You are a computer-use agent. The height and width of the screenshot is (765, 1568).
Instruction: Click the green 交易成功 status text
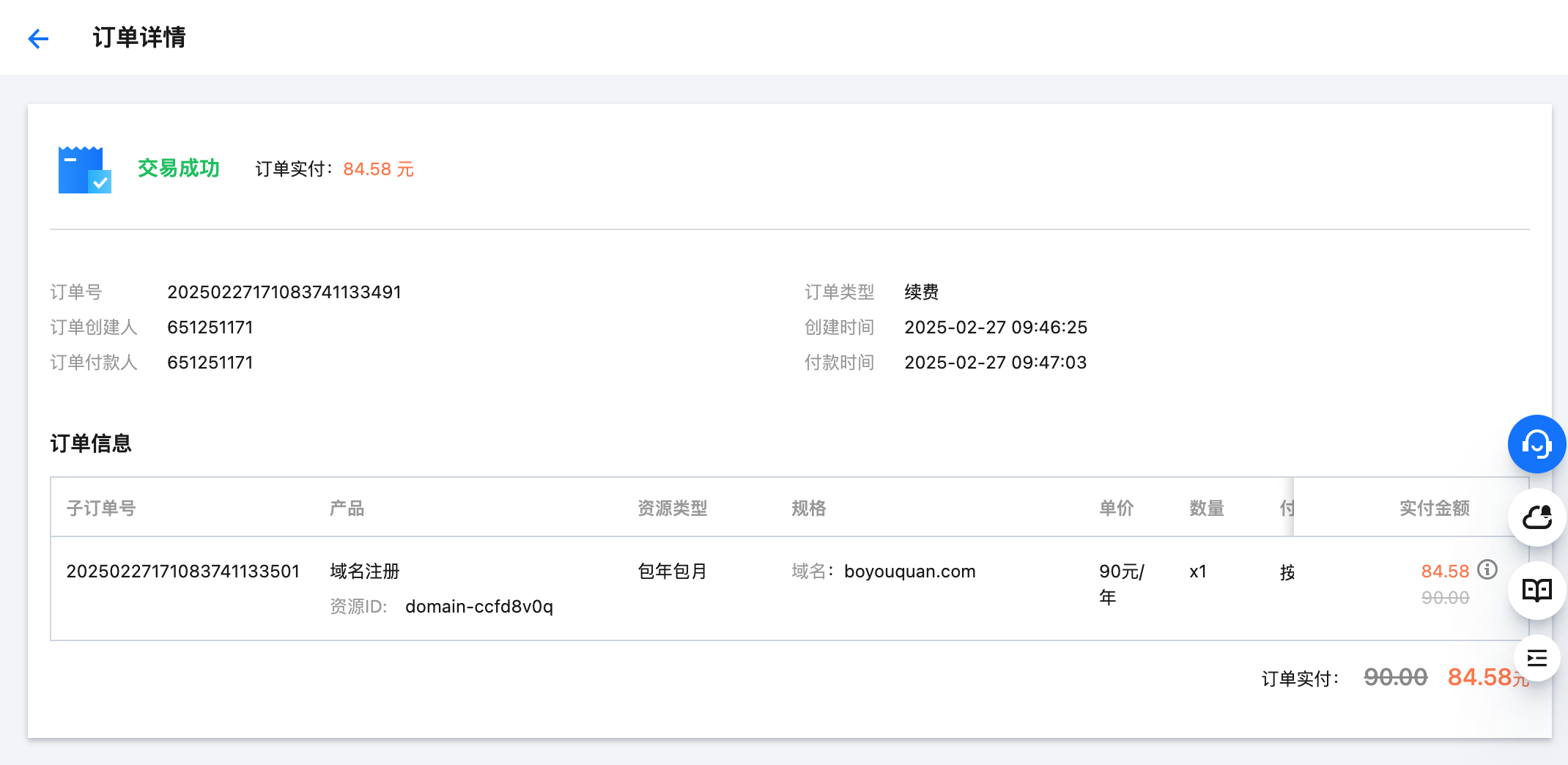(179, 169)
